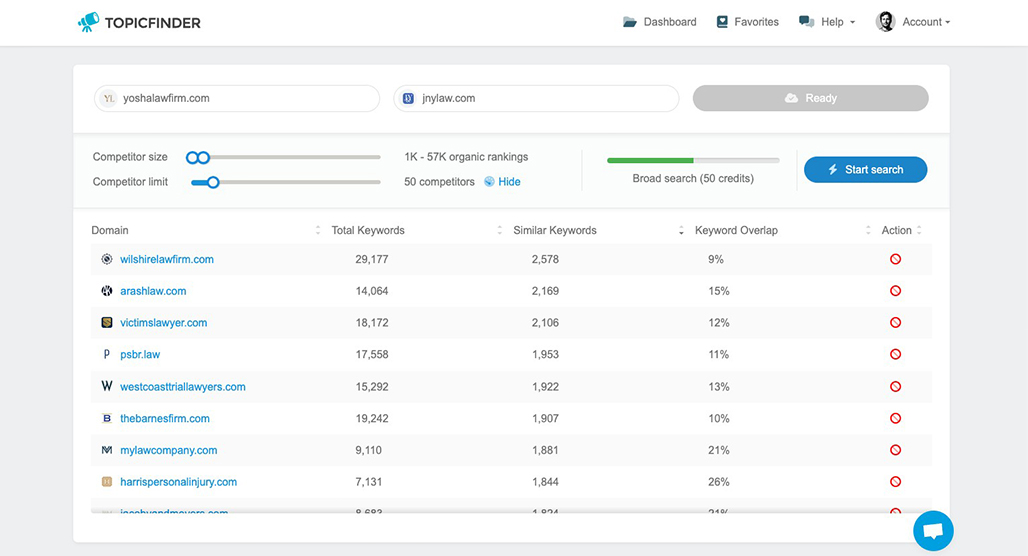Exclude victimslawyer.com with the red block icon
Image resolution: width=1028 pixels, height=556 pixels.
tap(895, 323)
